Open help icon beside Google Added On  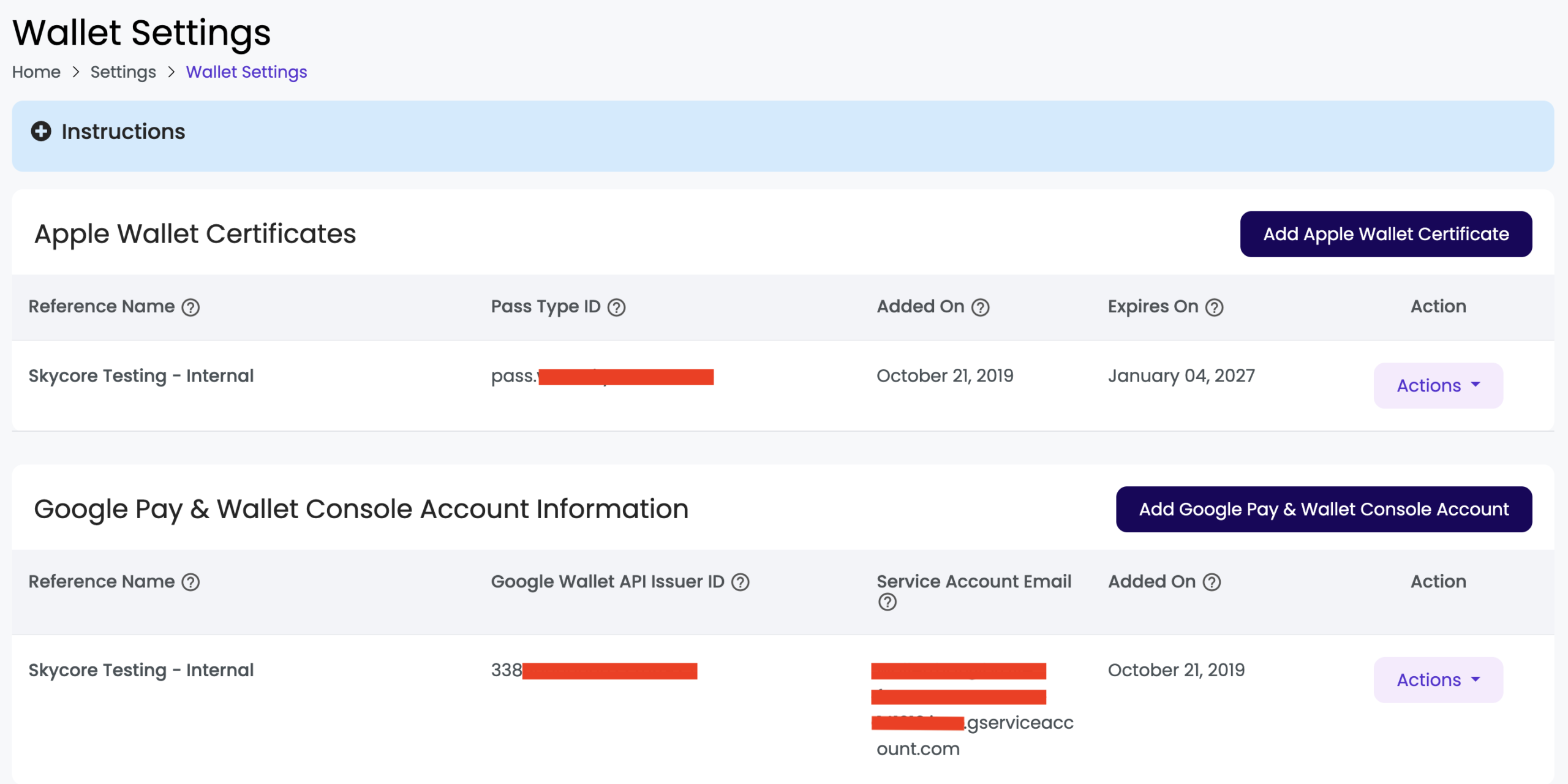[x=1212, y=582]
